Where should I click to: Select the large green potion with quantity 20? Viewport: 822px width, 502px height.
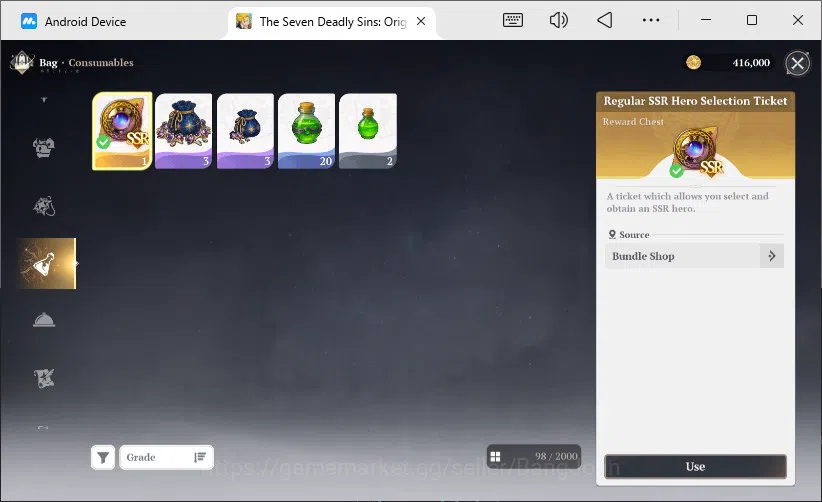point(307,131)
